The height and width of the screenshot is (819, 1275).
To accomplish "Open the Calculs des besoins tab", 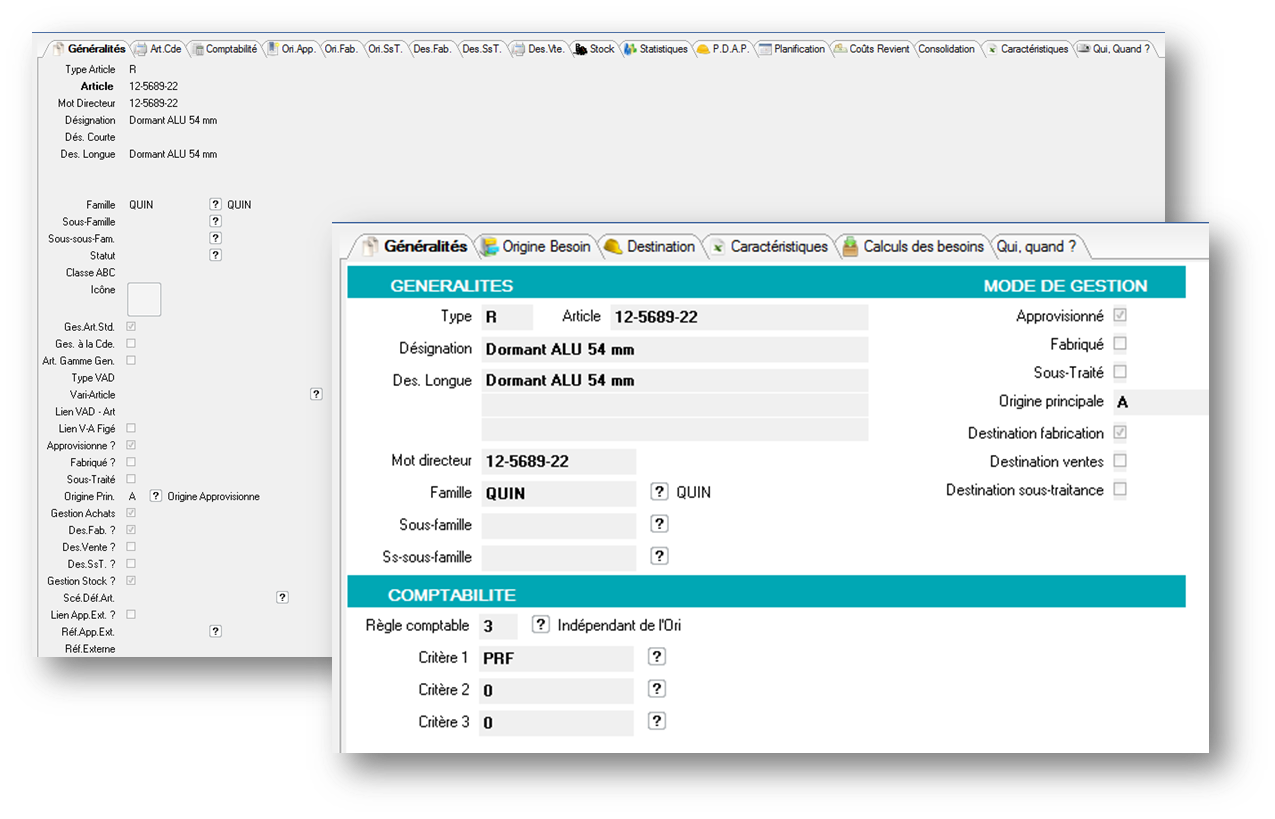I will pyautogui.click(x=912, y=247).
